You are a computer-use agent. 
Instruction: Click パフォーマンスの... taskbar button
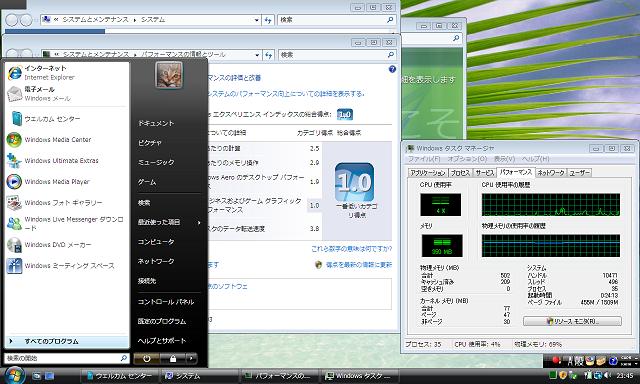pos(279,376)
